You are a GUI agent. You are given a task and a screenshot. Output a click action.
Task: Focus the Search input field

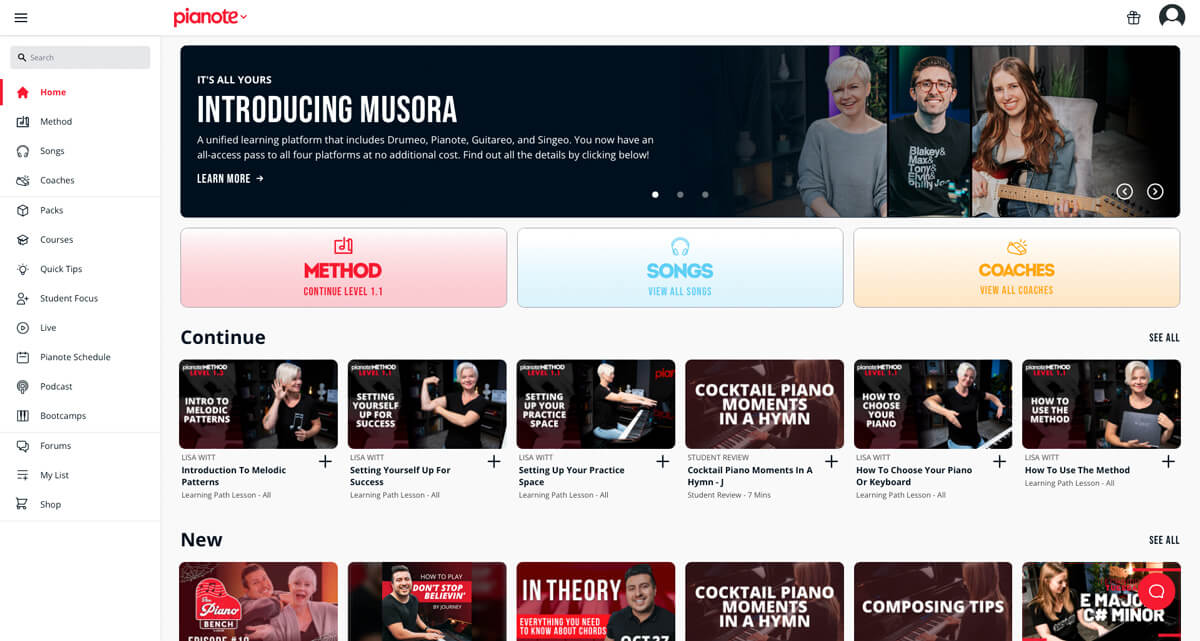point(80,57)
